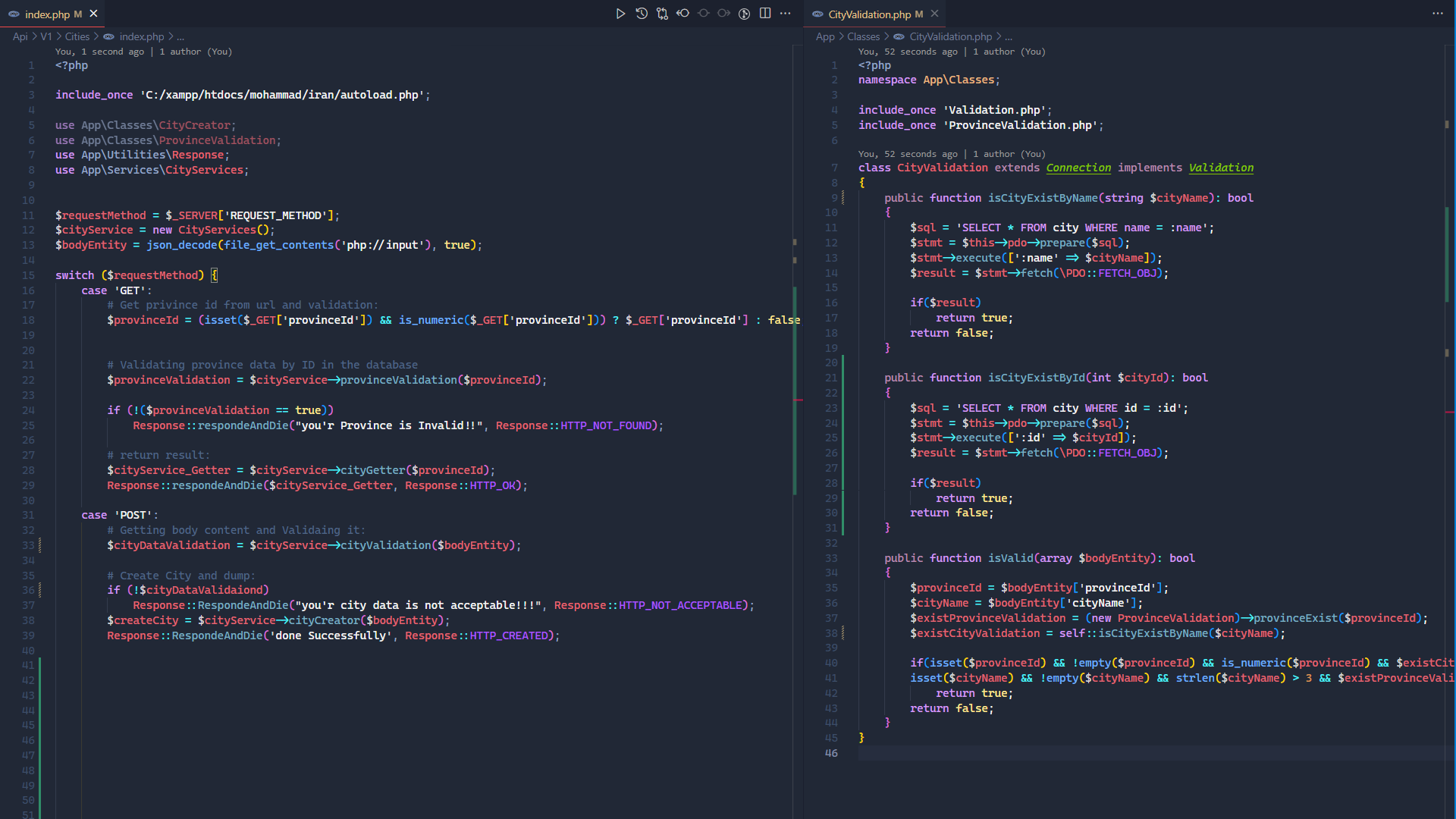Click the isCityExistByName function name
The image size is (1456, 819).
click(1043, 198)
